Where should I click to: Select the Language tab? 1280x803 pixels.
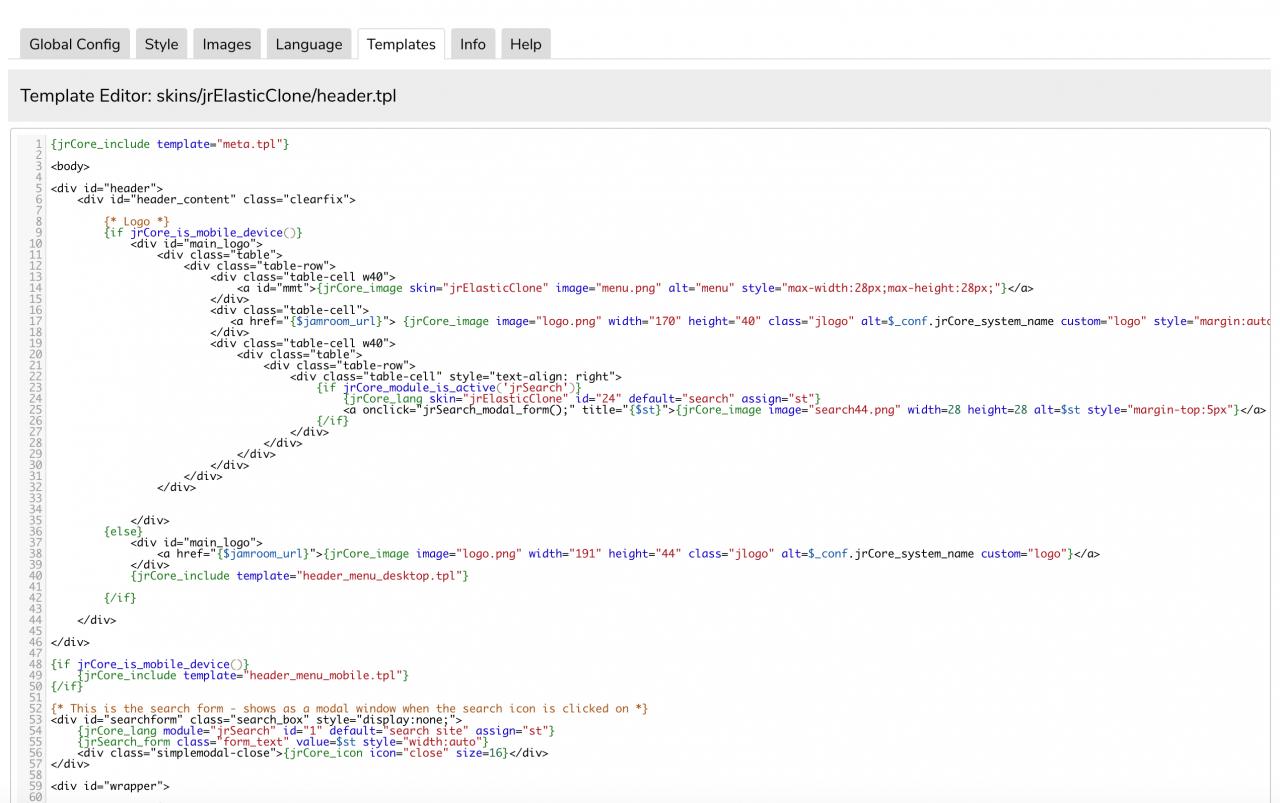[309, 44]
